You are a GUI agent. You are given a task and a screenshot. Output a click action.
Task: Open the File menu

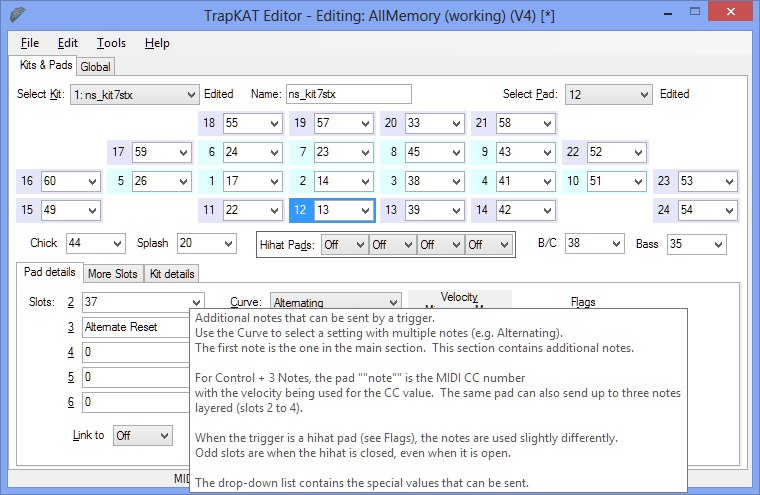(x=30, y=43)
